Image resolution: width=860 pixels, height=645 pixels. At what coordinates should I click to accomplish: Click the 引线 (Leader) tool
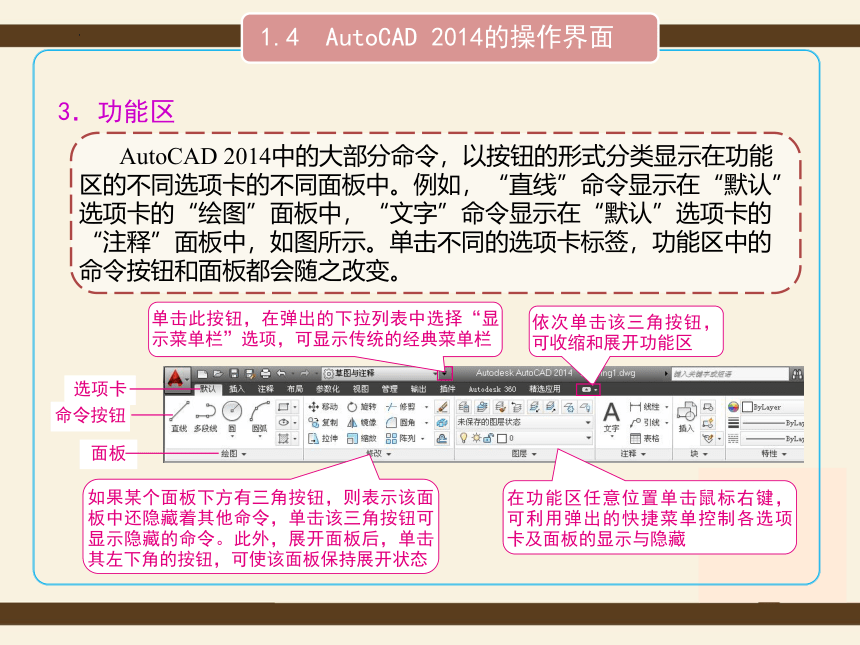click(645, 422)
